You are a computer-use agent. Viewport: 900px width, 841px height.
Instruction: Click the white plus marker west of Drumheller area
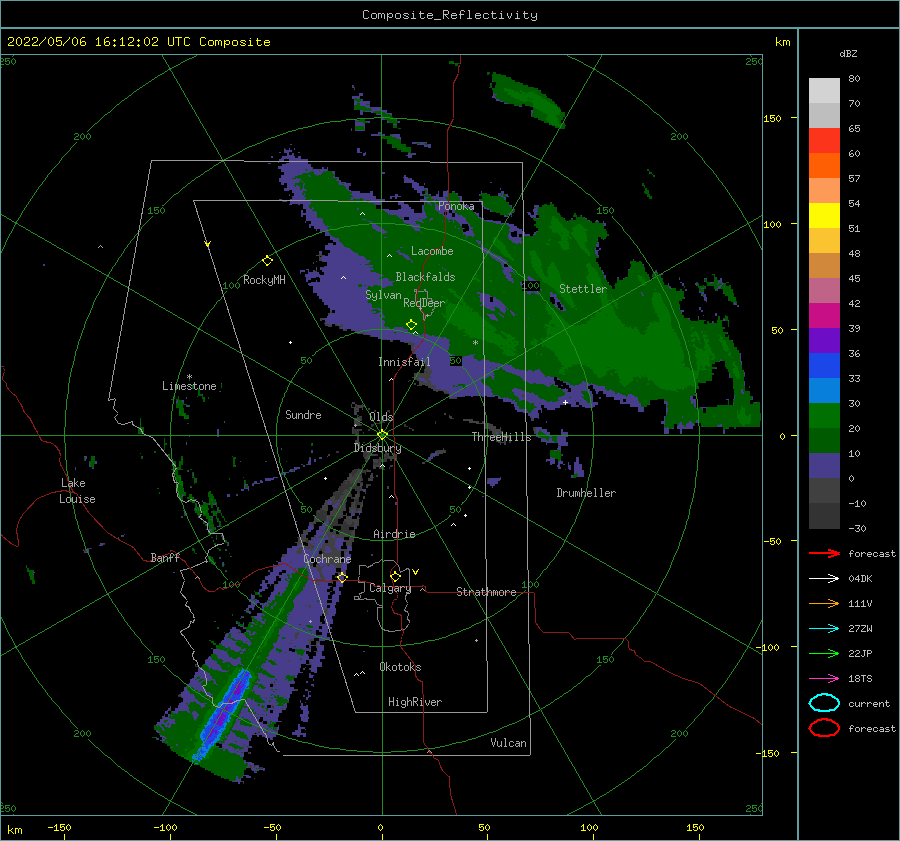565,402
